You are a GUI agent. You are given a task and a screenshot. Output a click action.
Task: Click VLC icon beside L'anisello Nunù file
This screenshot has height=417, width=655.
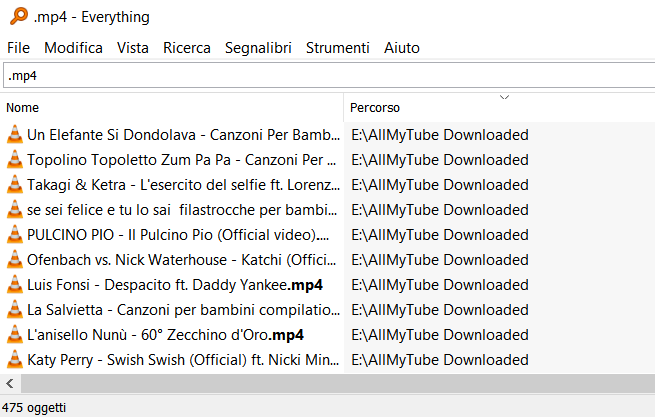pos(15,335)
